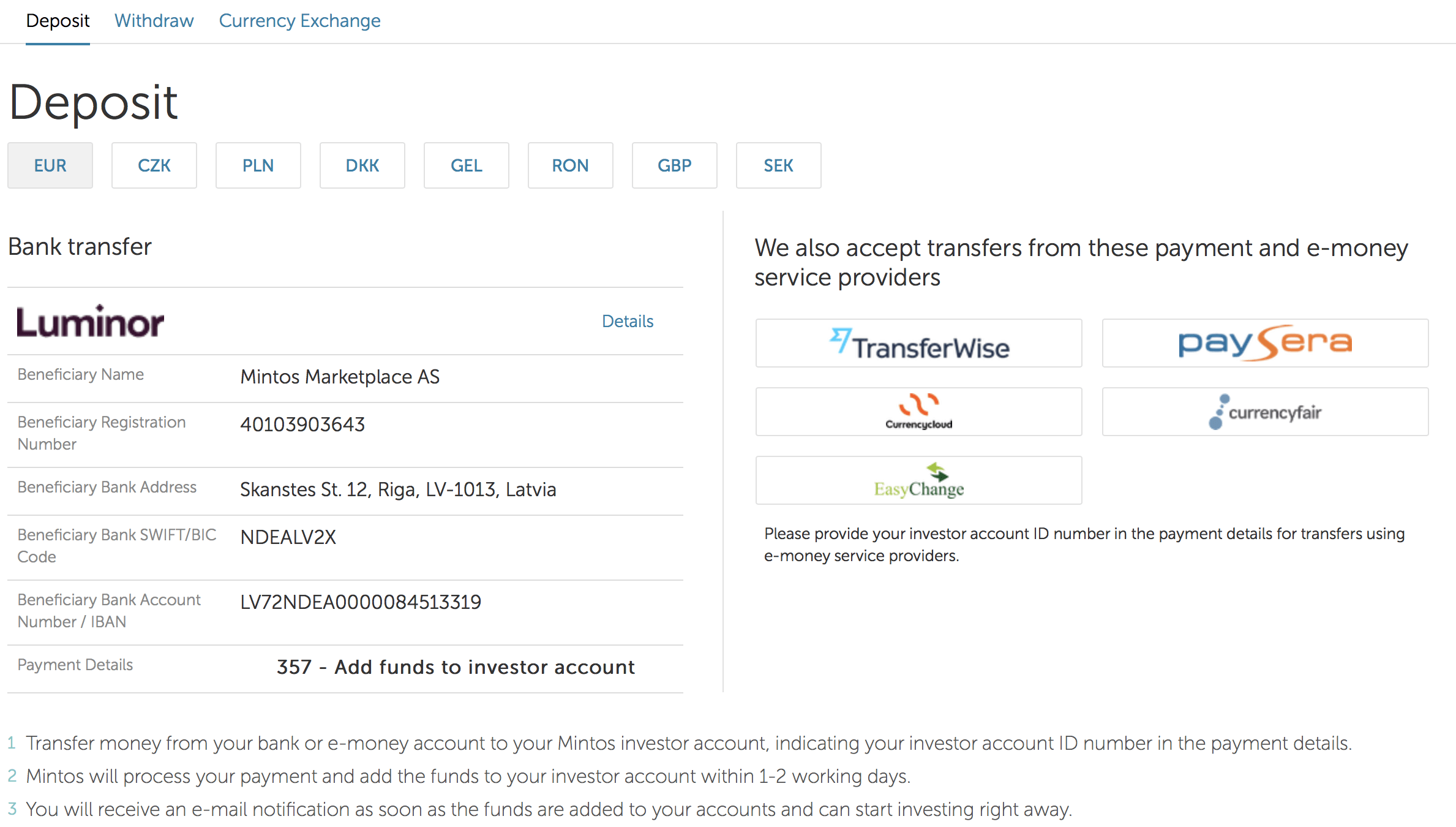
Task: Select the CZK currency button
Action: tap(154, 165)
